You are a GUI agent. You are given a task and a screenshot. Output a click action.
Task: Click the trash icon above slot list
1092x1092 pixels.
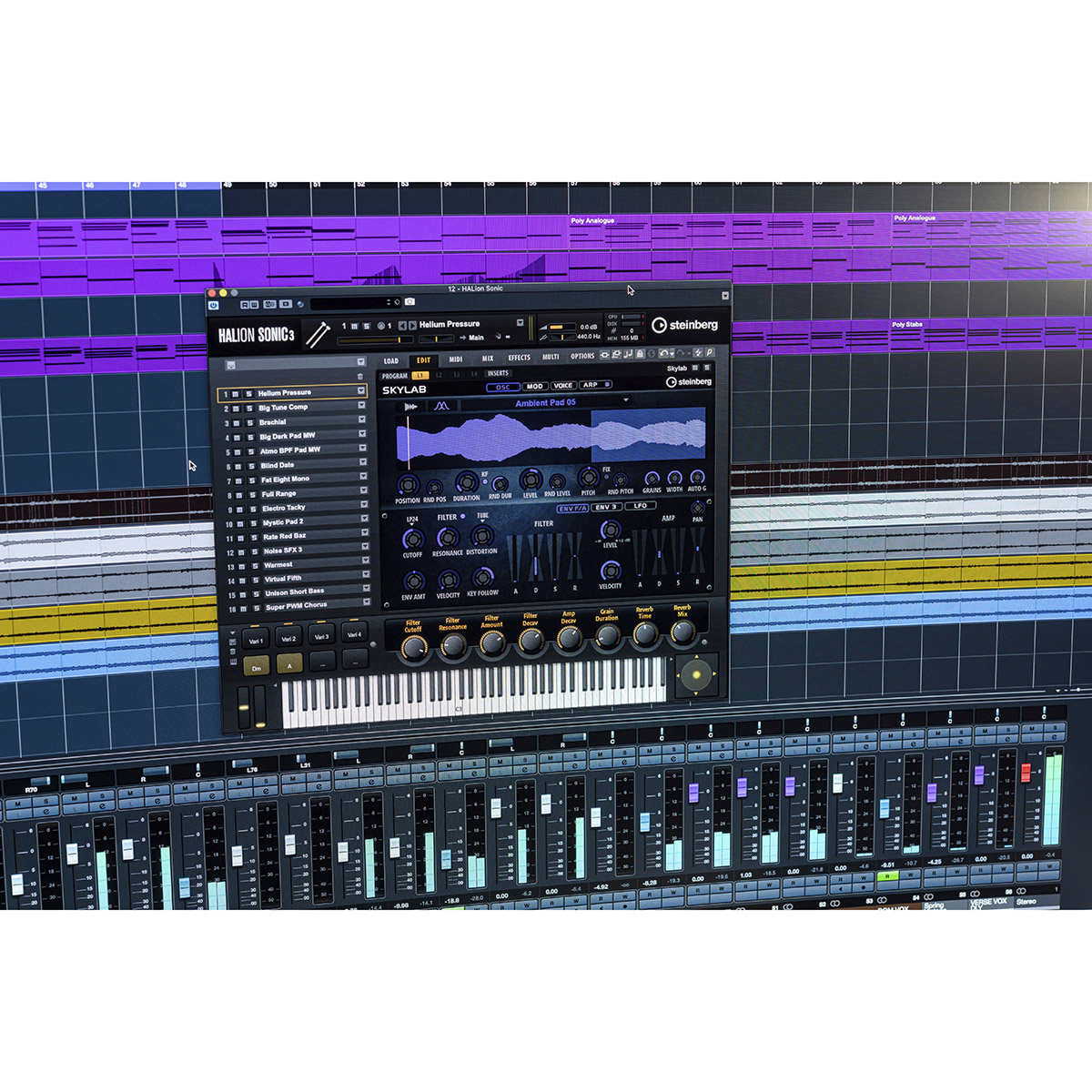pyautogui.click(x=360, y=377)
